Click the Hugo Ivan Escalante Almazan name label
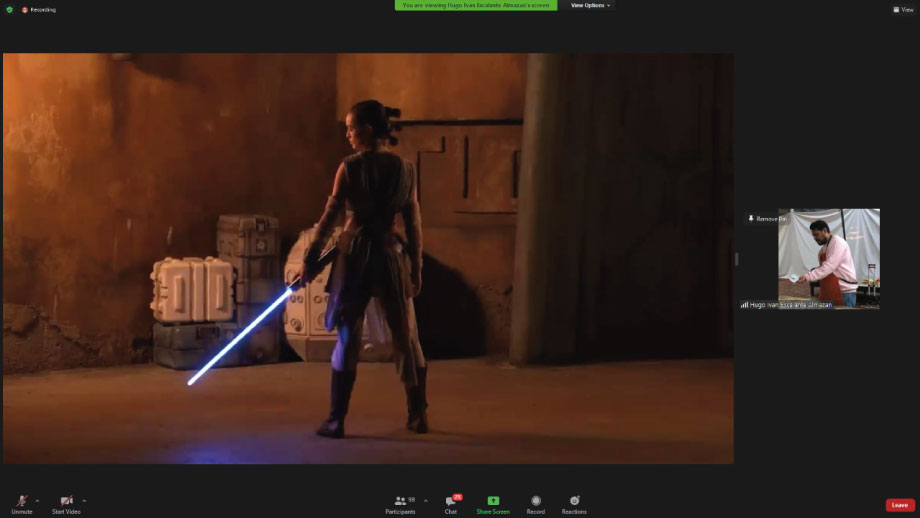Image resolution: width=920 pixels, height=518 pixels. point(790,305)
